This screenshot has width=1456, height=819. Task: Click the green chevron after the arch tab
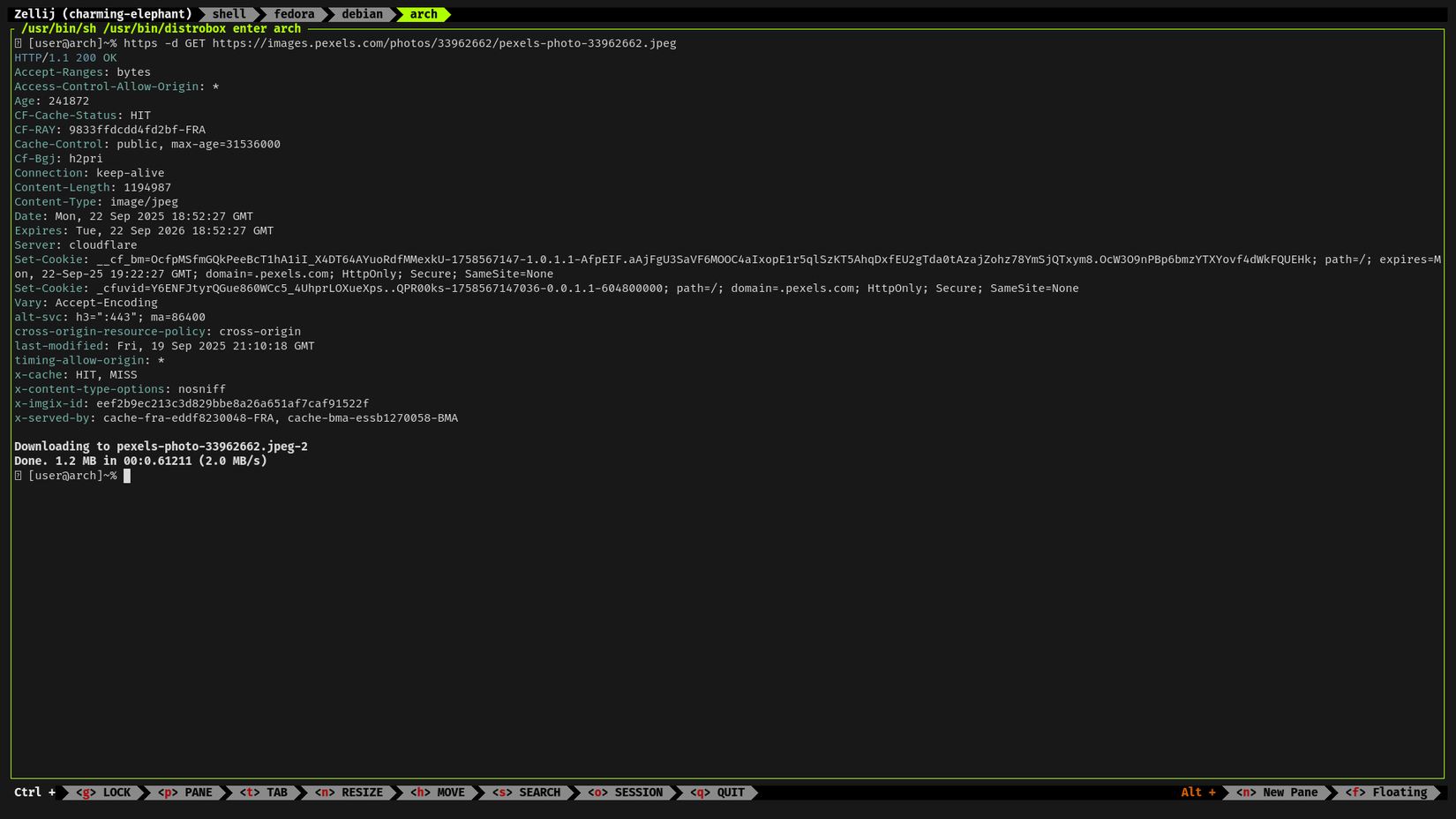pos(447,14)
